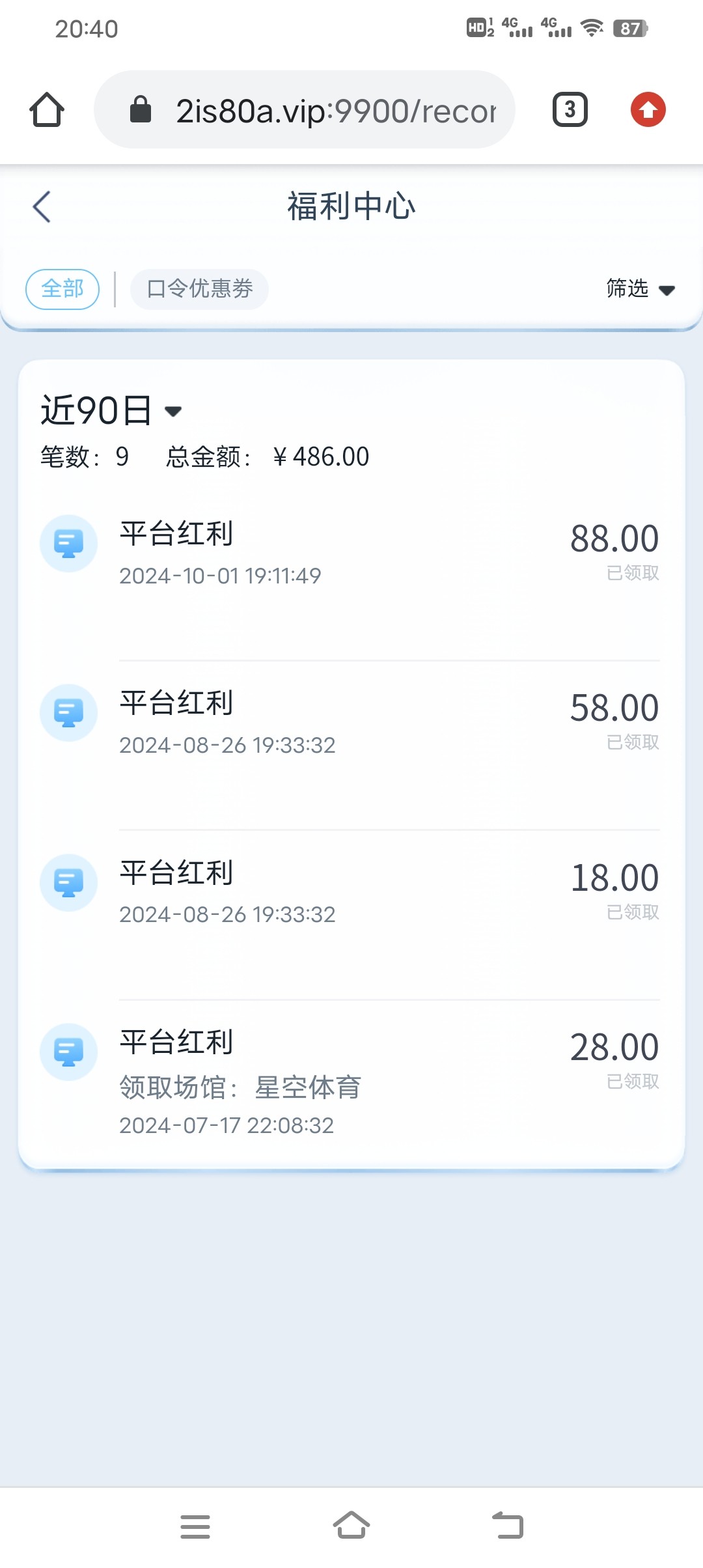Open the Android recent apps menu
The image size is (703, 1568).
[x=195, y=1526]
